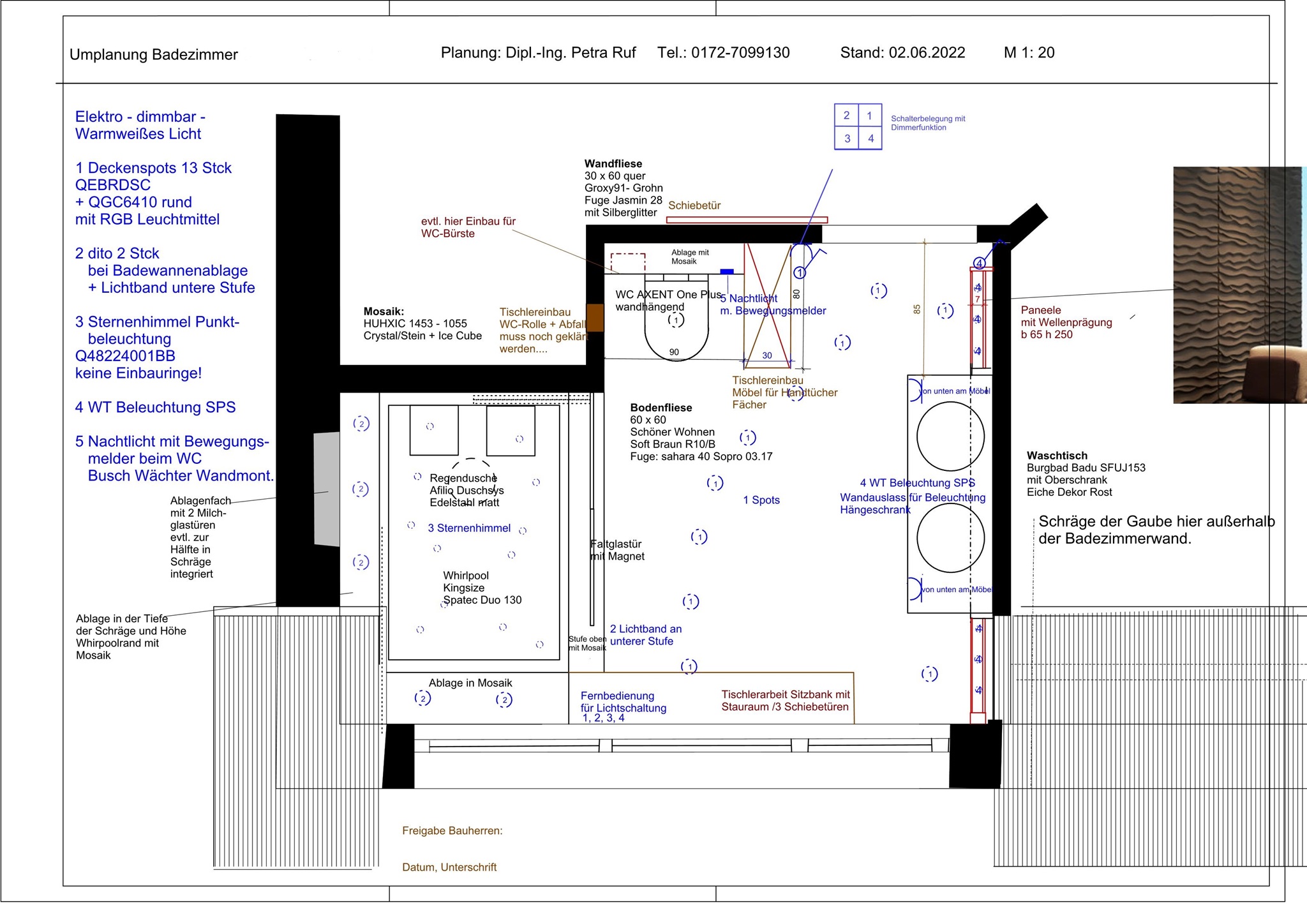Click "5 Nachtlicht mit Bewegungs-" legend entry
The image size is (1307, 924).
[x=172, y=442]
